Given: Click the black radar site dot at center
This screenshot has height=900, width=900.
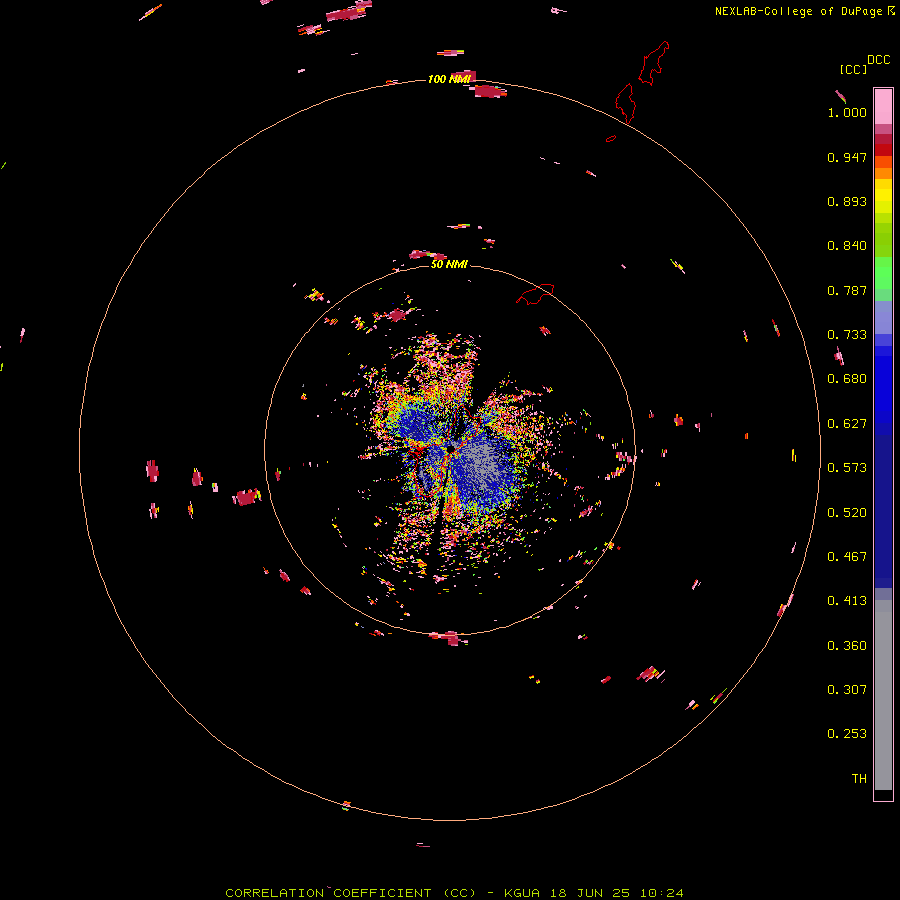Looking at the screenshot, I should (451, 448).
